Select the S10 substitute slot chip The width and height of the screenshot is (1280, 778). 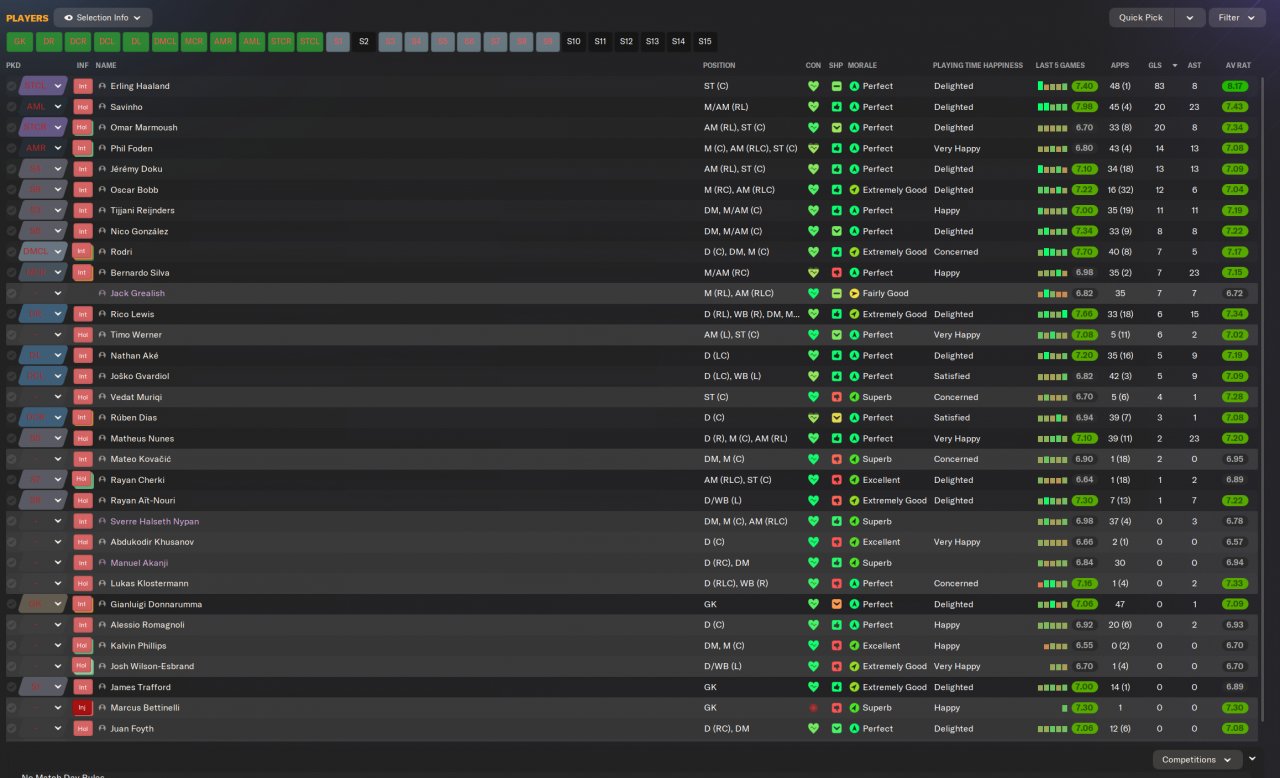point(573,42)
